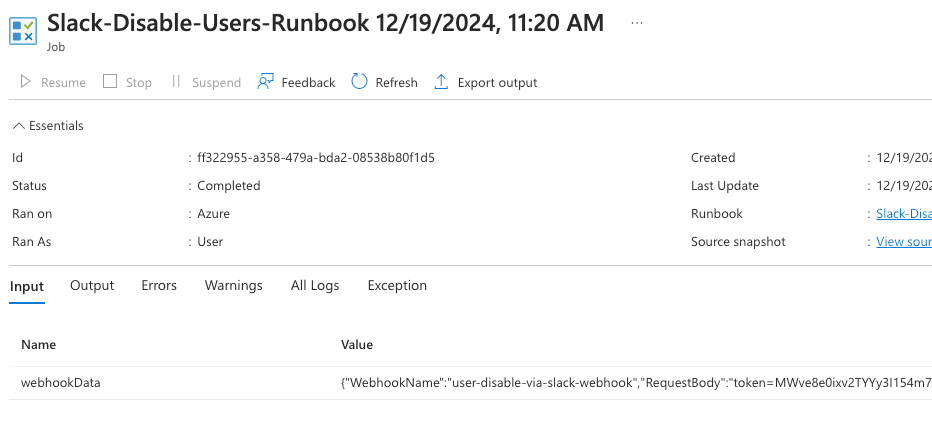Click the Value column header
932x425 pixels.
click(357, 344)
